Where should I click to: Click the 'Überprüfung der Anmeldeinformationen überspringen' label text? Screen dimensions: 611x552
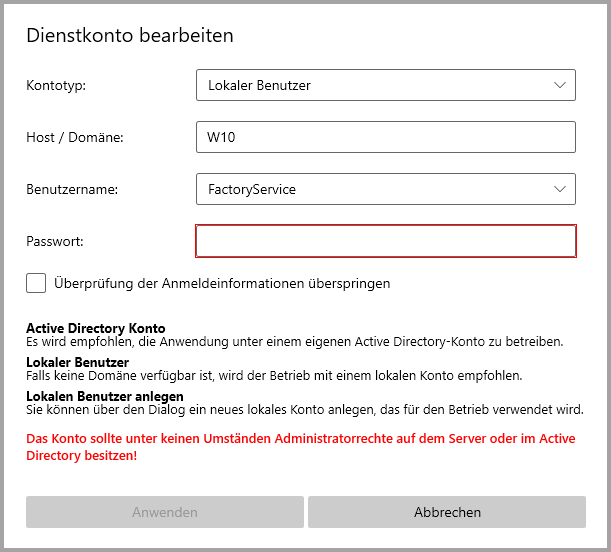[x=222, y=283]
